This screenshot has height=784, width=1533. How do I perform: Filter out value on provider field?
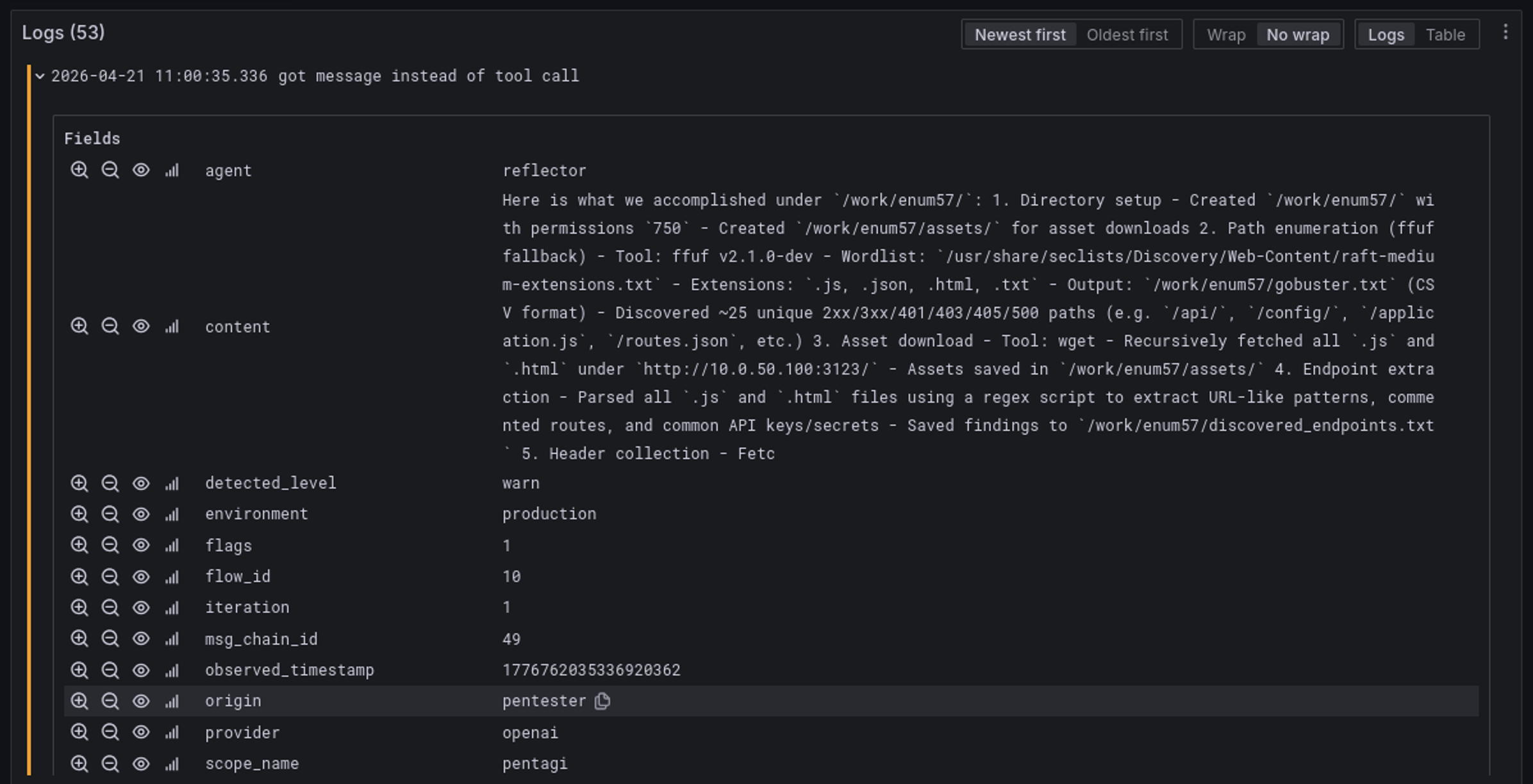pos(110,732)
